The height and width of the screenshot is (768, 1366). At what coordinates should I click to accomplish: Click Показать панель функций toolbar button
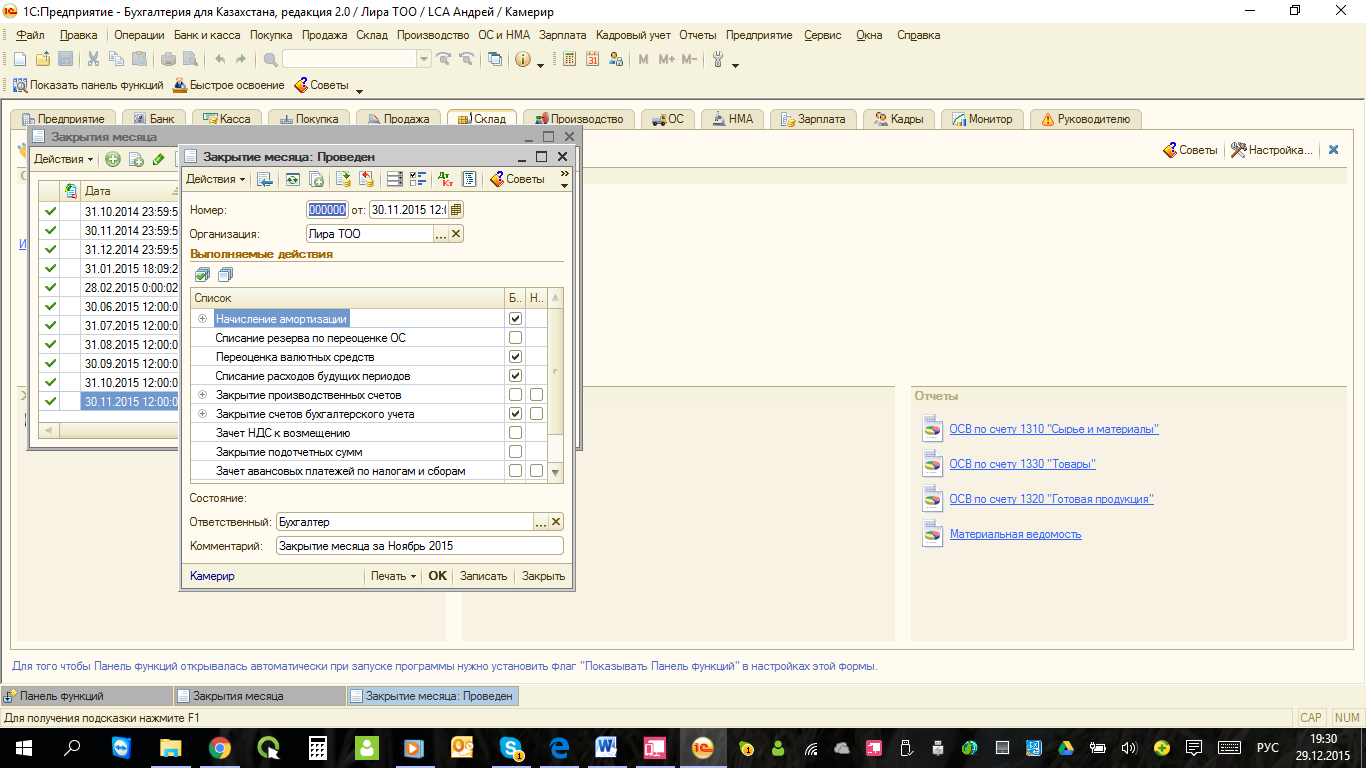(x=88, y=86)
